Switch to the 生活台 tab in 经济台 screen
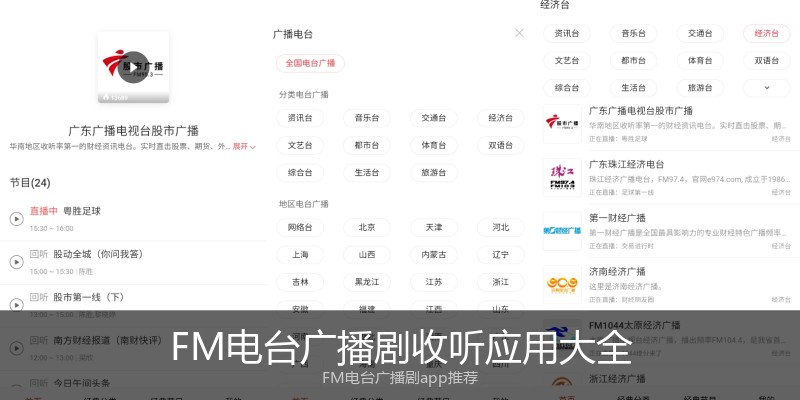 633,88
